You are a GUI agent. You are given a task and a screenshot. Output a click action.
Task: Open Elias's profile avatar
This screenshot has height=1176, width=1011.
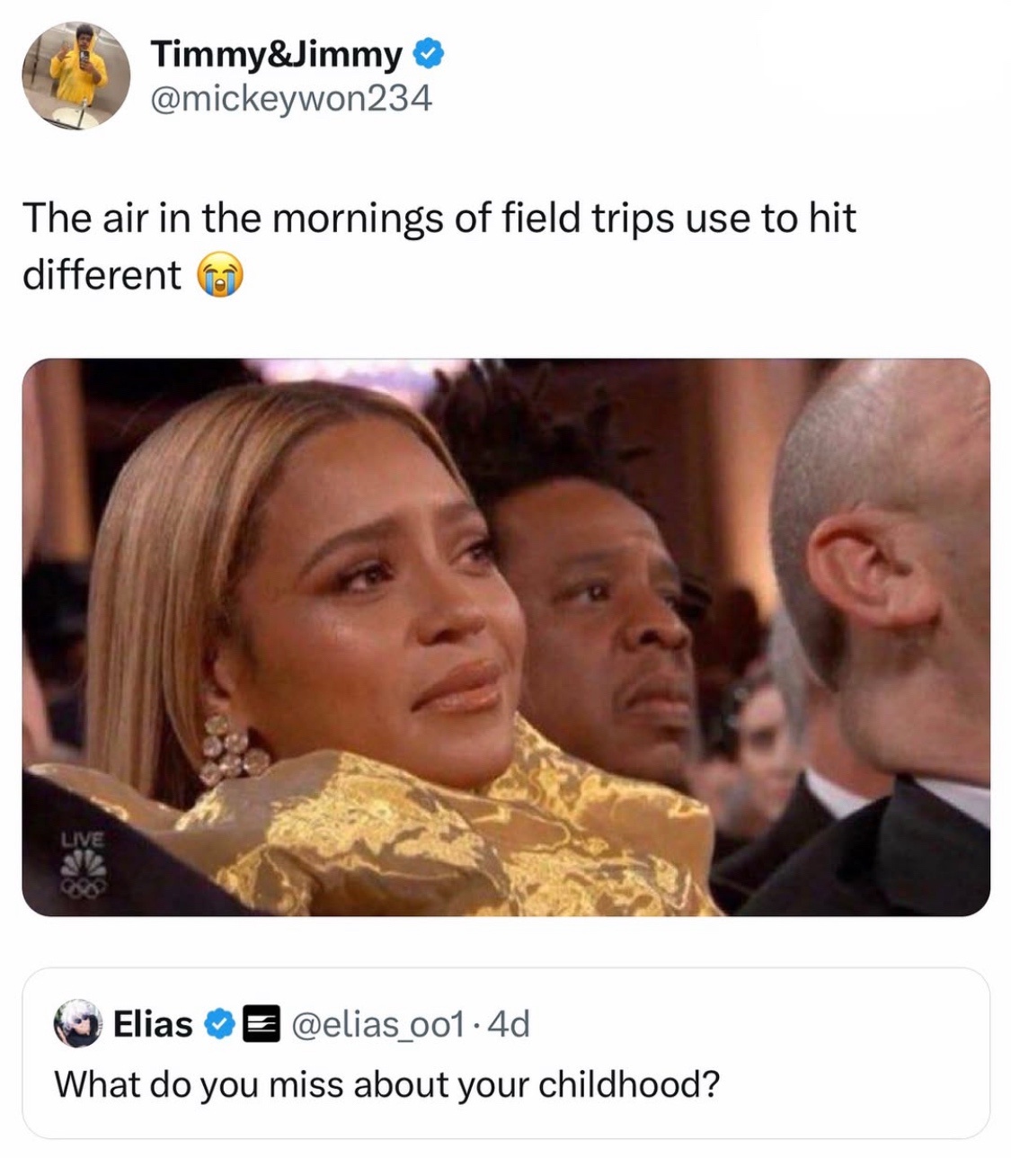77,1023
